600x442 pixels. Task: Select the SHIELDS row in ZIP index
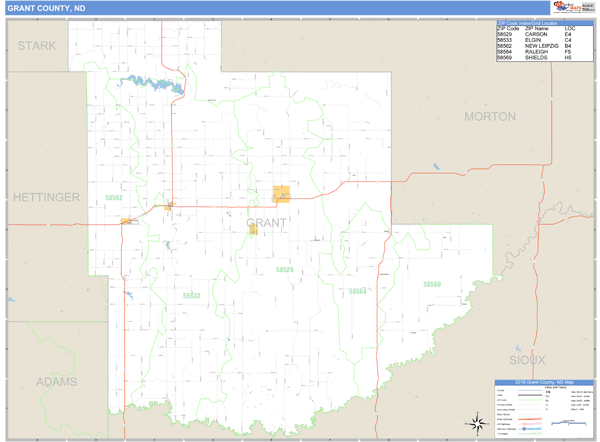click(x=536, y=58)
